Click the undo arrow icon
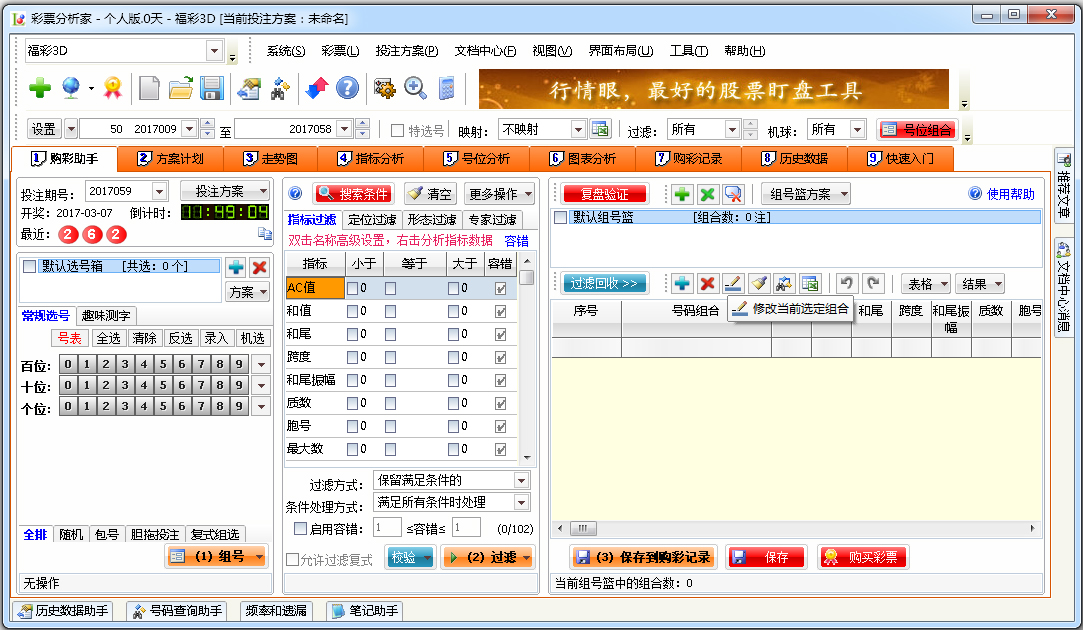1083x630 pixels. click(847, 283)
